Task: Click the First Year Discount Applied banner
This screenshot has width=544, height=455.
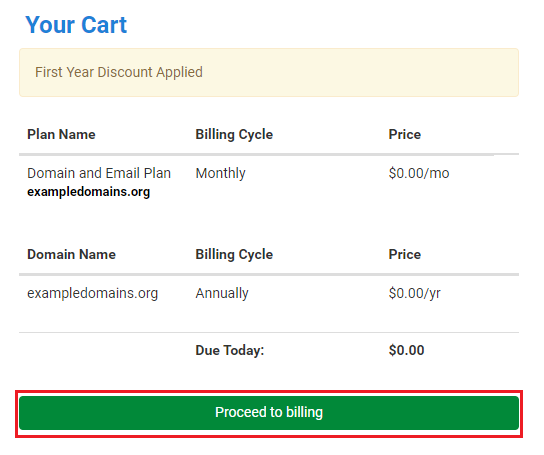Action: coord(269,73)
